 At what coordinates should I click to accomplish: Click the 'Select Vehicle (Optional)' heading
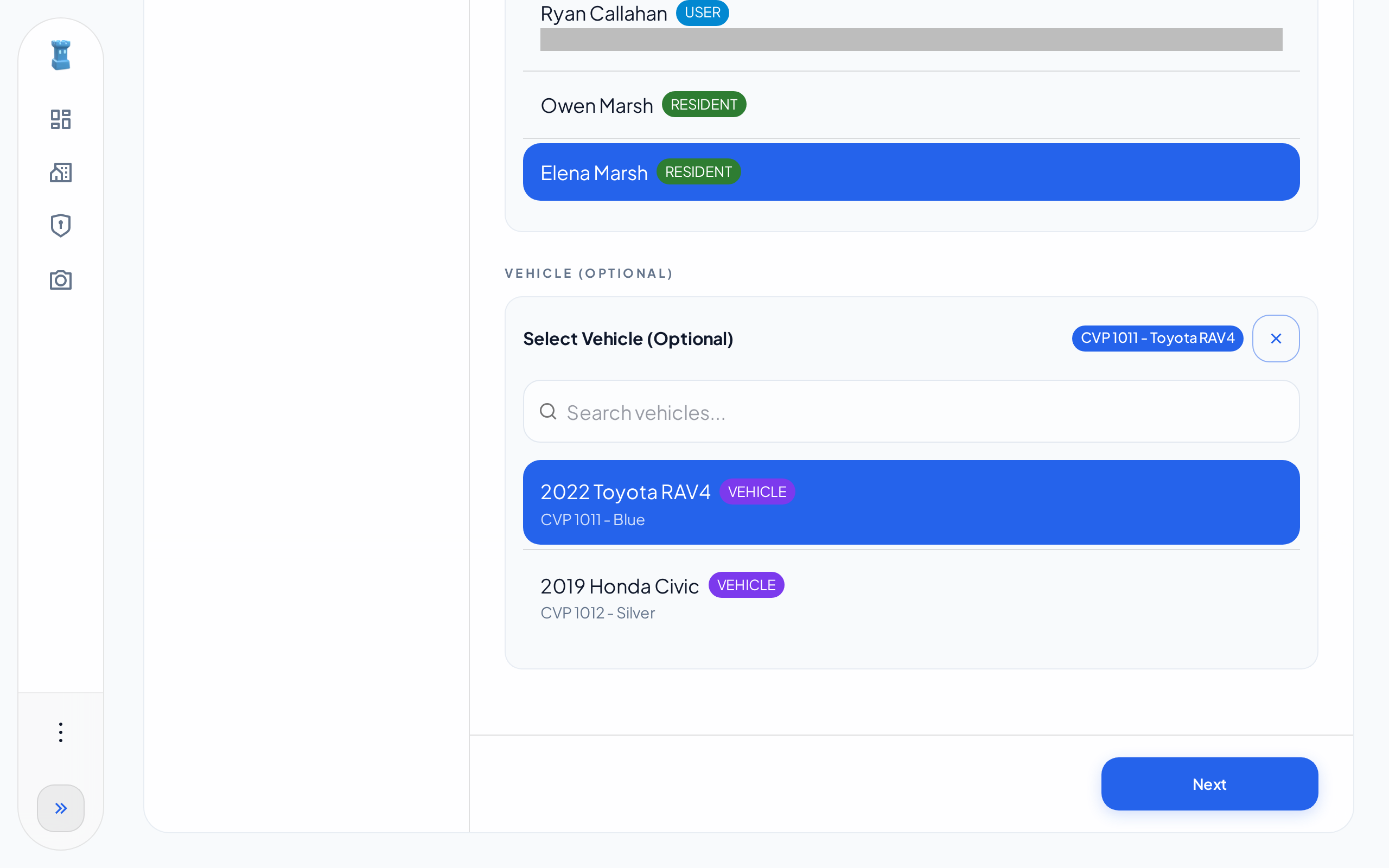tap(628, 339)
